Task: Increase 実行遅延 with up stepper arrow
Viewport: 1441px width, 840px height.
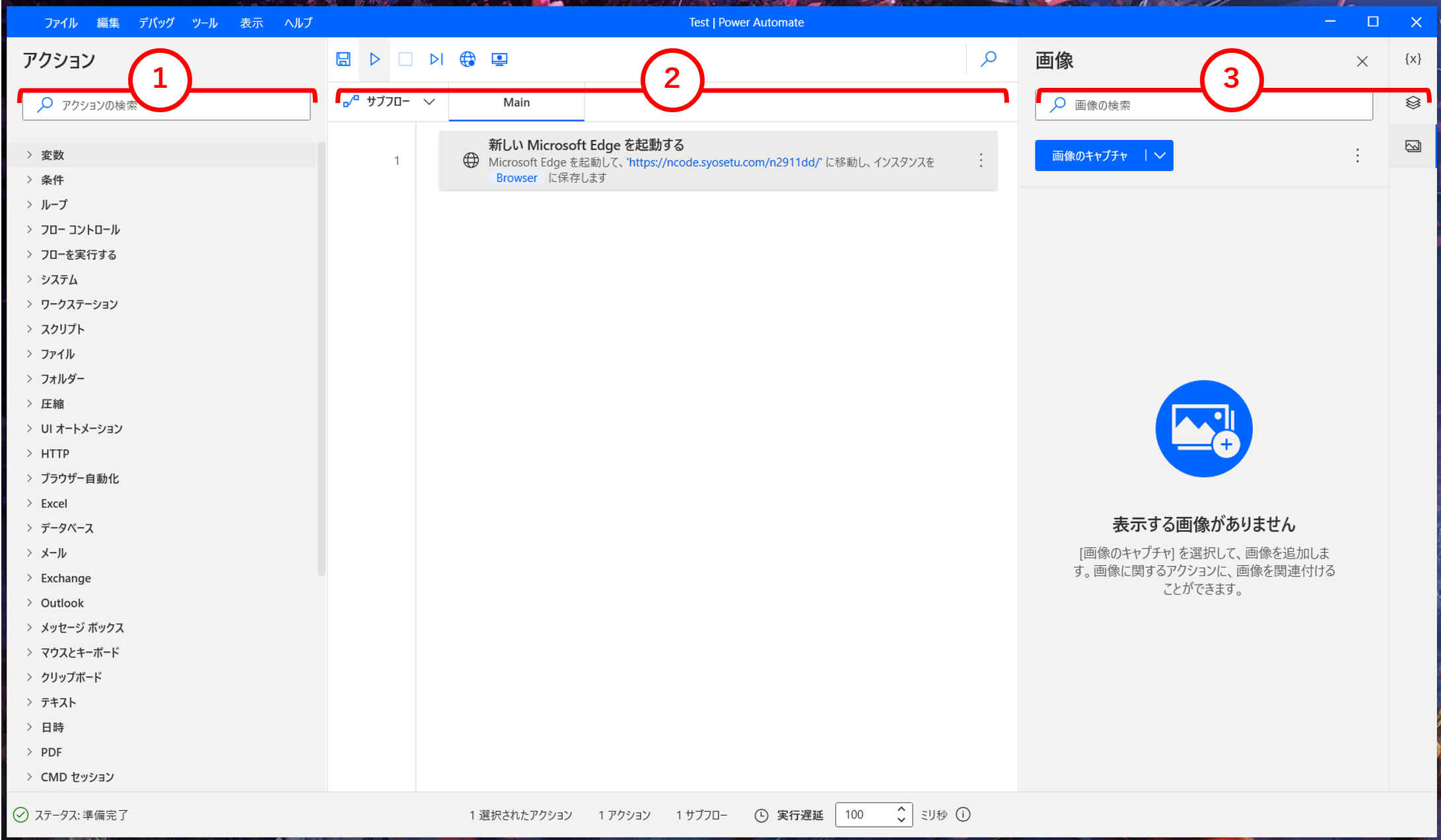Action: pyautogui.click(x=901, y=809)
